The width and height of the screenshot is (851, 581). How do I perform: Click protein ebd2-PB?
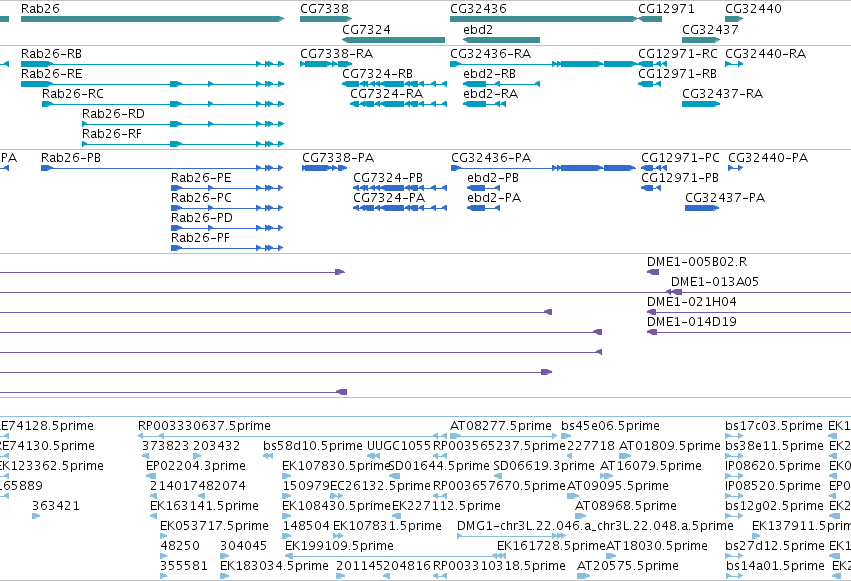[484, 188]
